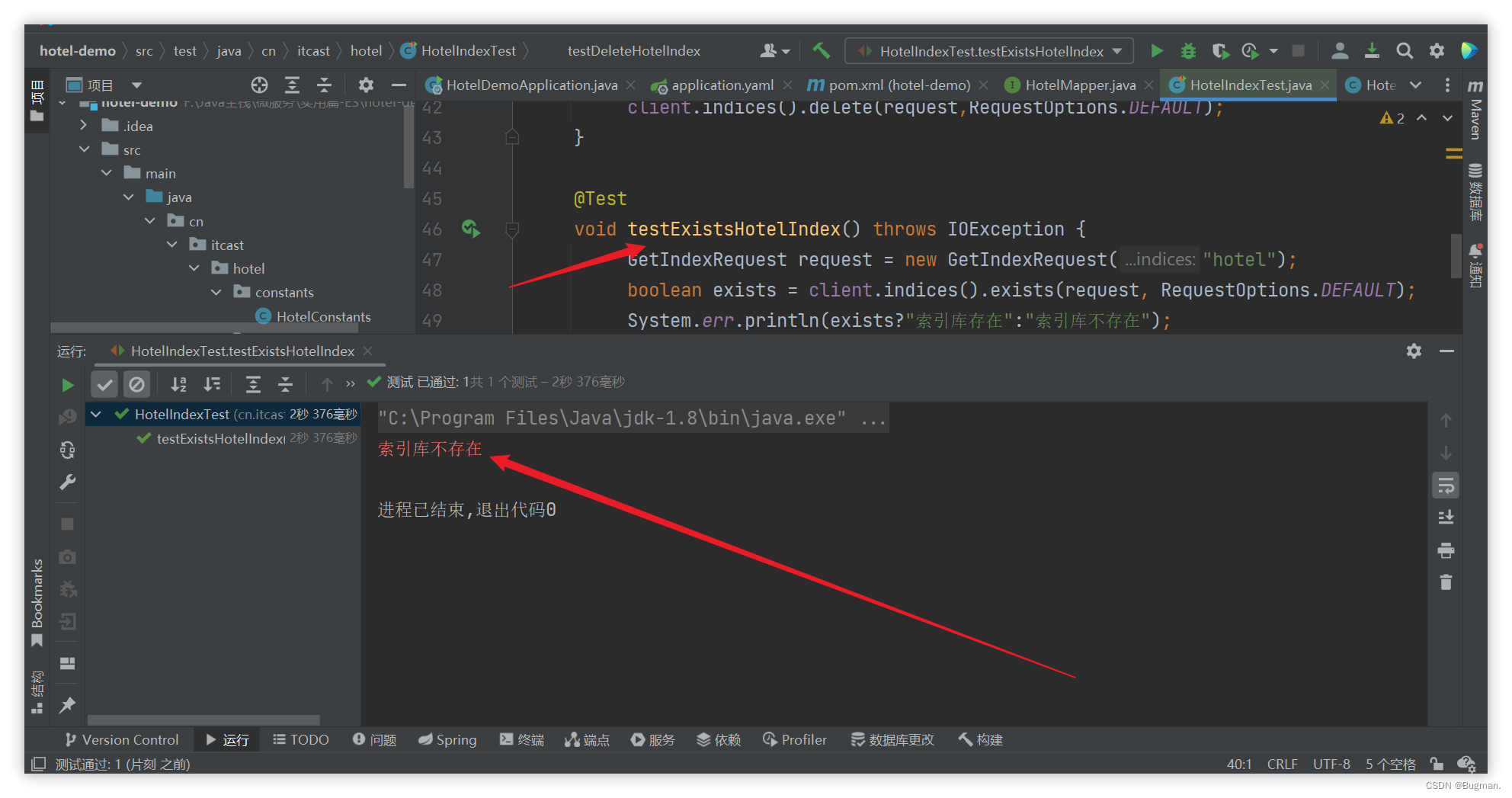Toggle soft-wrap in console output
This screenshot has height=798, width=1512.
1446,486
